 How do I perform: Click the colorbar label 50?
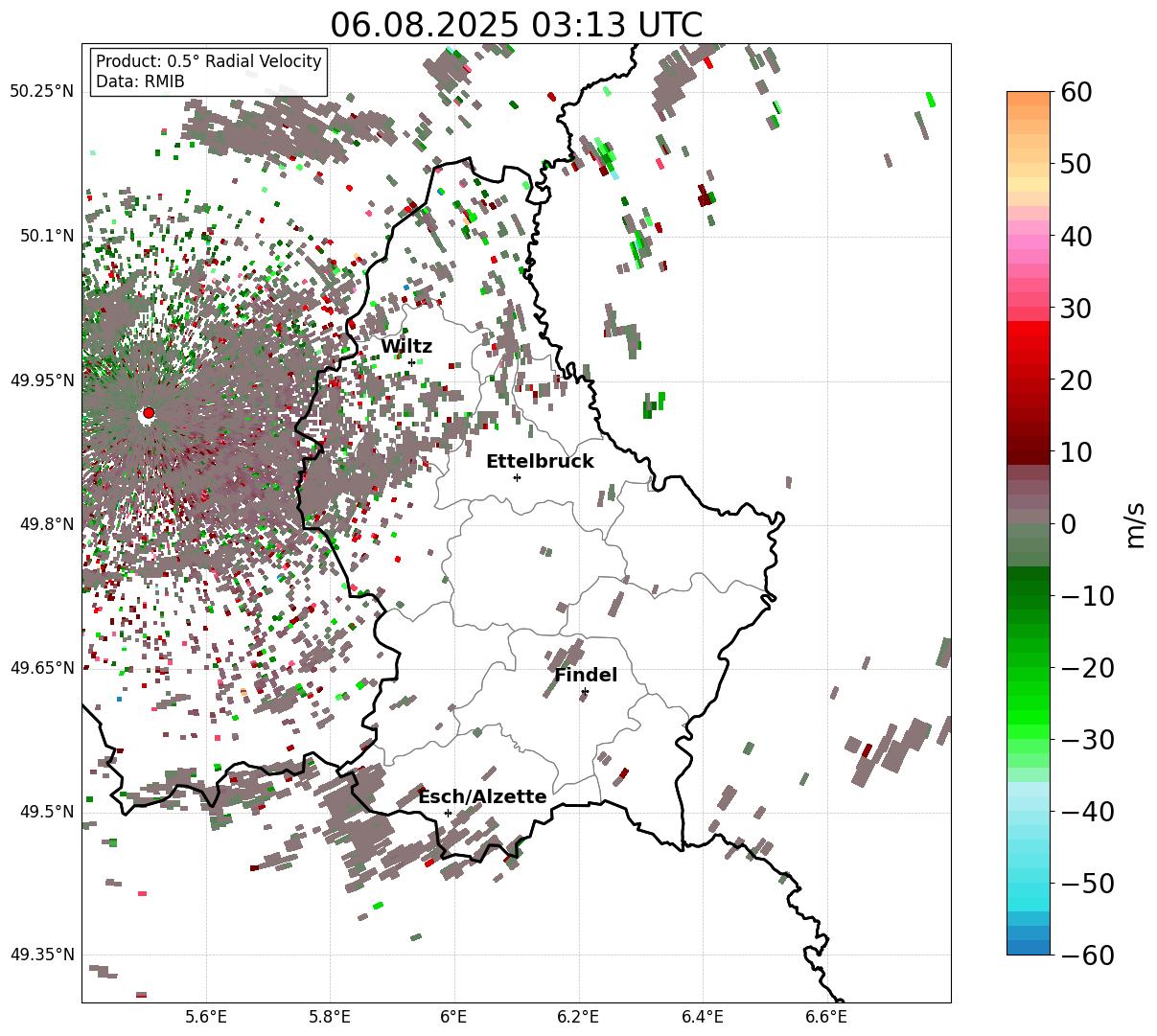[x=1075, y=164]
